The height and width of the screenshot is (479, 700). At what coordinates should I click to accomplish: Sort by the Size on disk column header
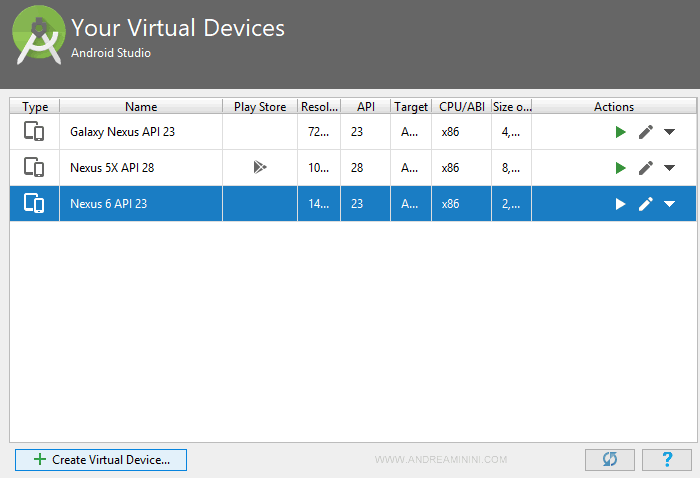[x=512, y=107]
